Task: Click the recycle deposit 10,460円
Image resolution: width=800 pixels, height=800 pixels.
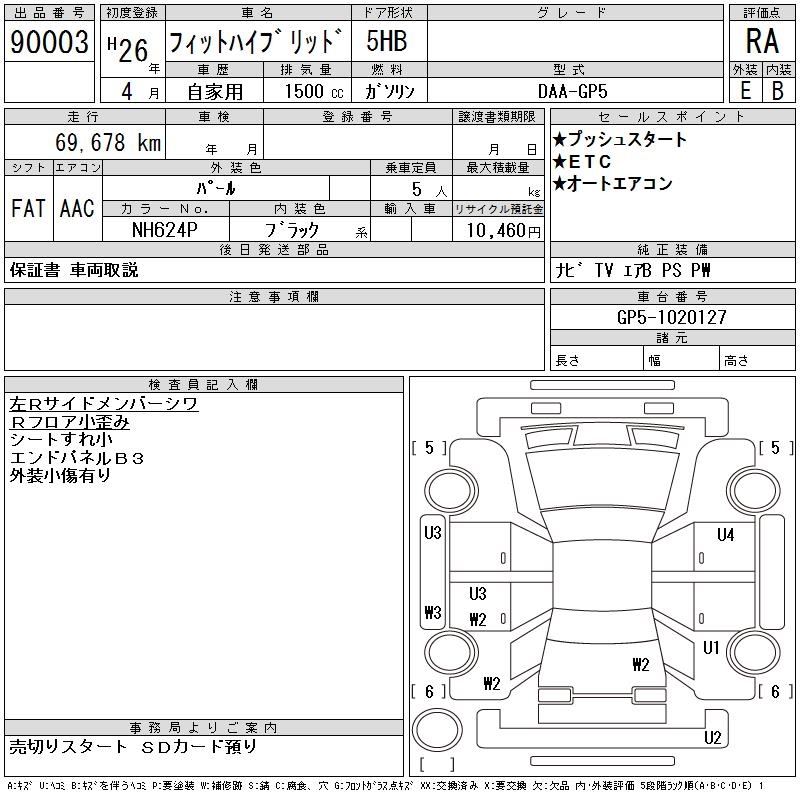Action: click(x=504, y=231)
